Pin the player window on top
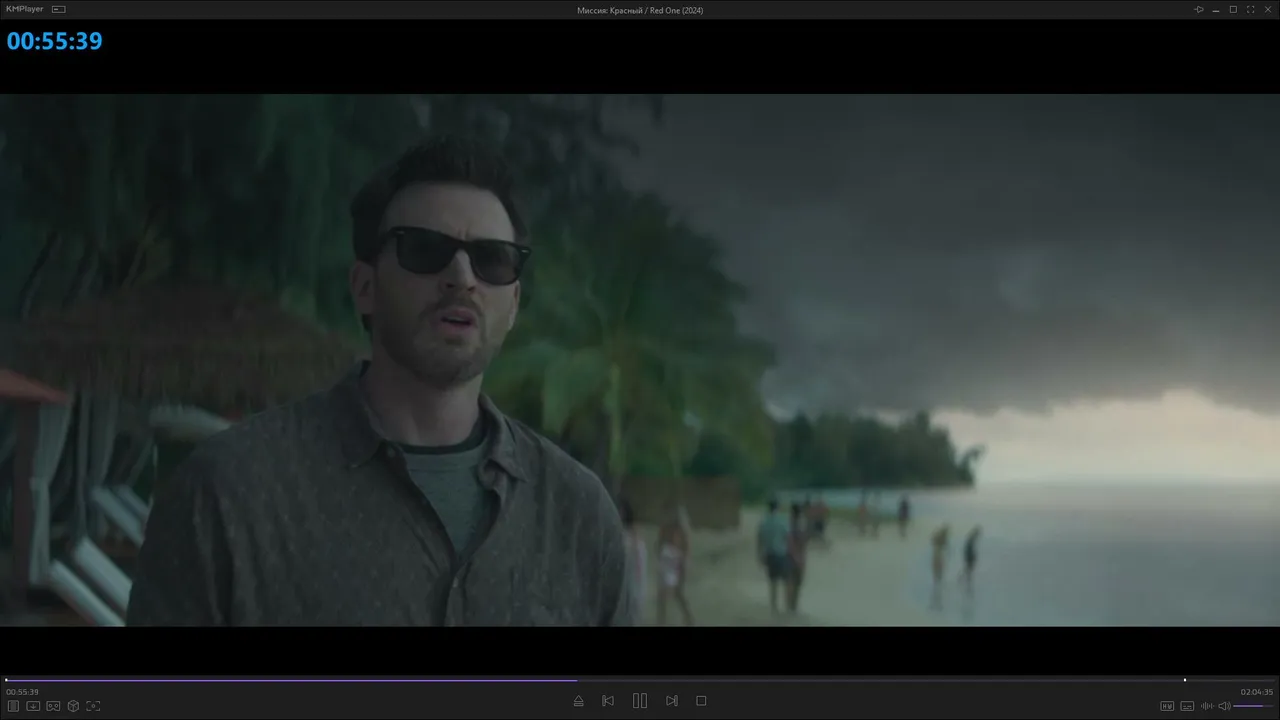The width and height of the screenshot is (1280, 720). pyautogui.click(x=1198, y=9)
